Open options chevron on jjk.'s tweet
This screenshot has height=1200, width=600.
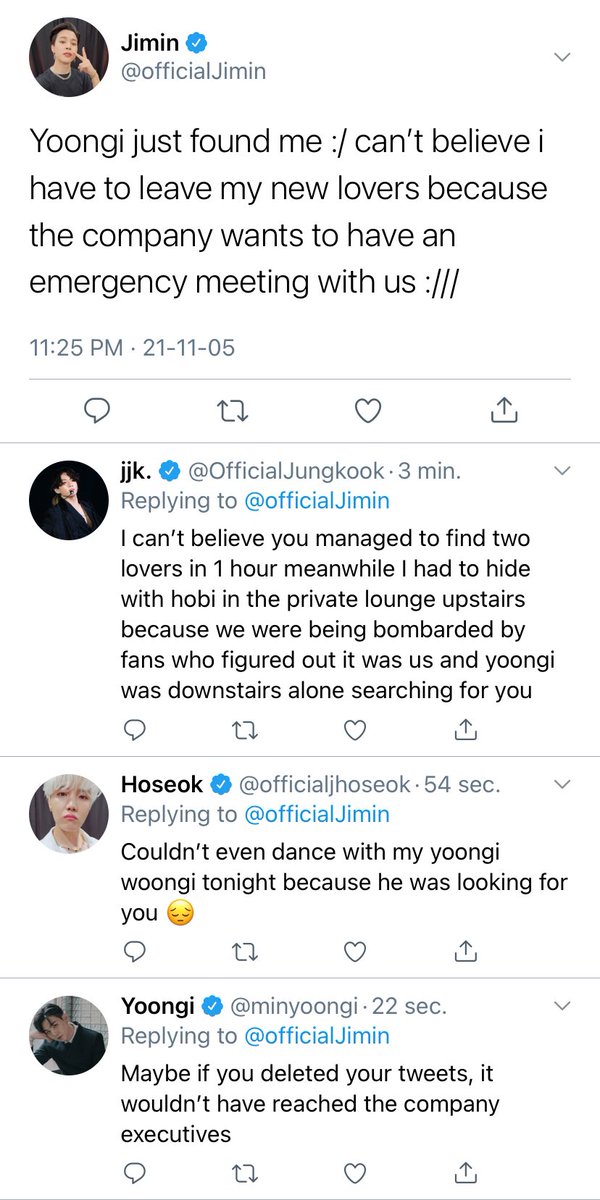point(563,470)
